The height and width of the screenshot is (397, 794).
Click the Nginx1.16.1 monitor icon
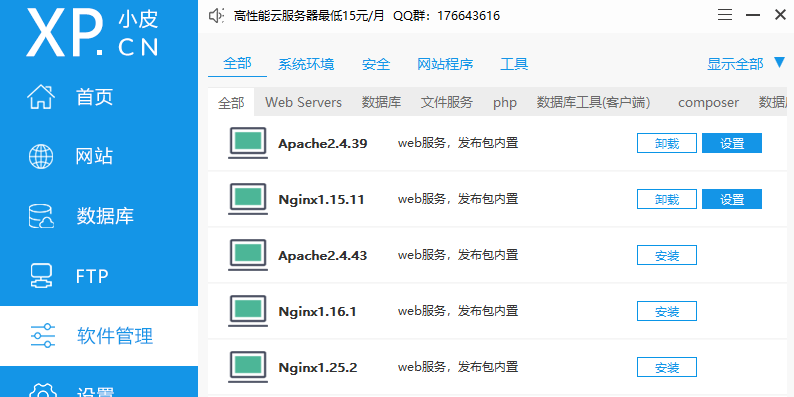[x=248, y=311]
